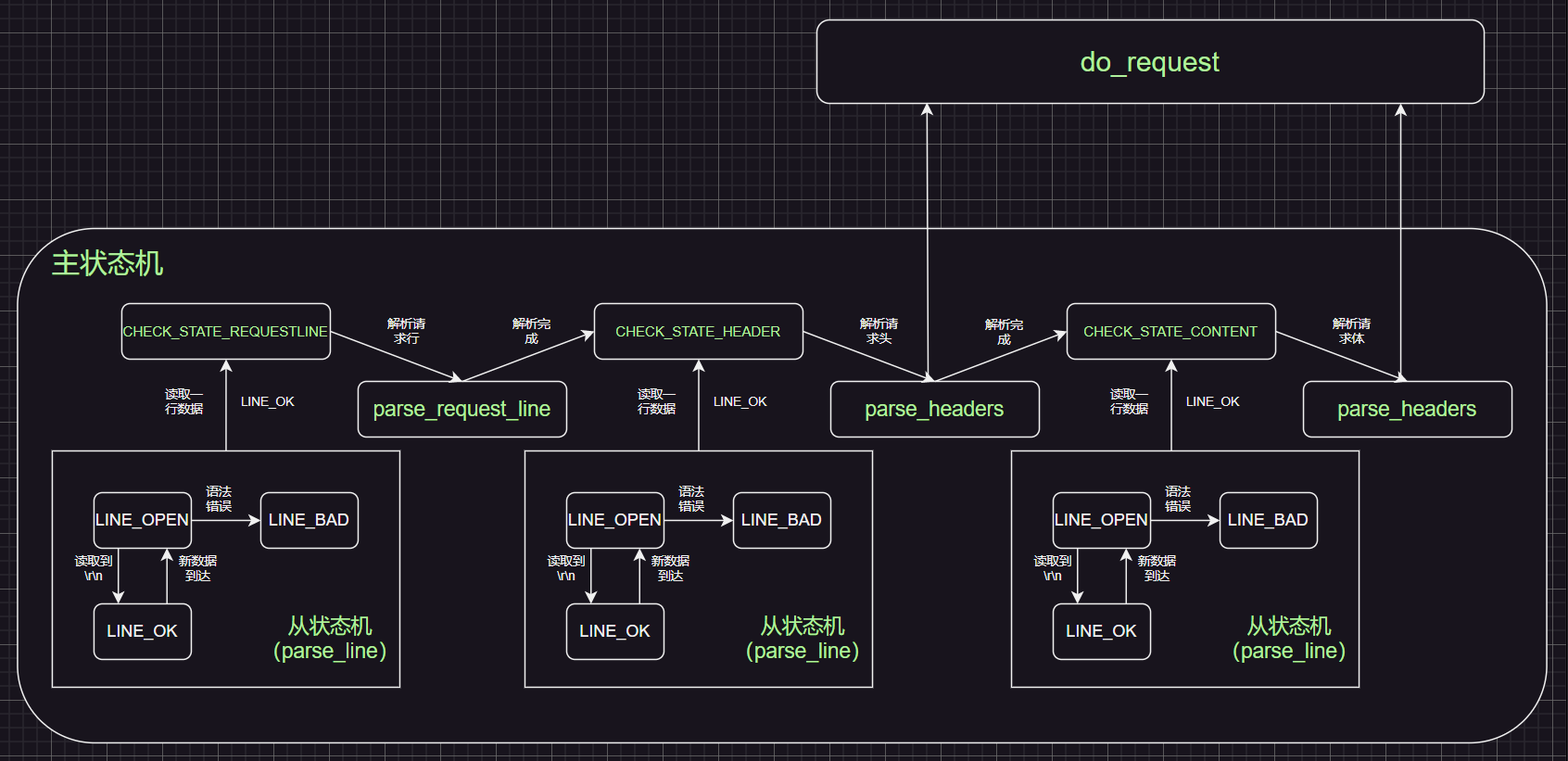This screenshot has width=1568, height=761.
Task: Select LINE_BAD node in HEADER sub-machine
Action: [x=782, y=520]
